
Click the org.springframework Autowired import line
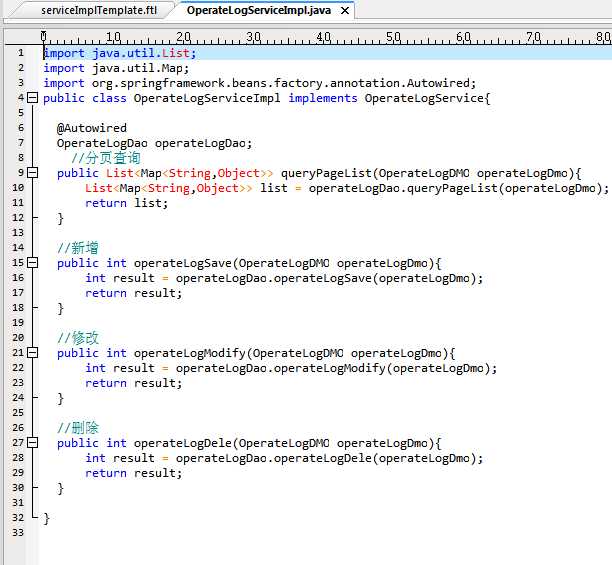pyautogui.click(x=260, y=83)
